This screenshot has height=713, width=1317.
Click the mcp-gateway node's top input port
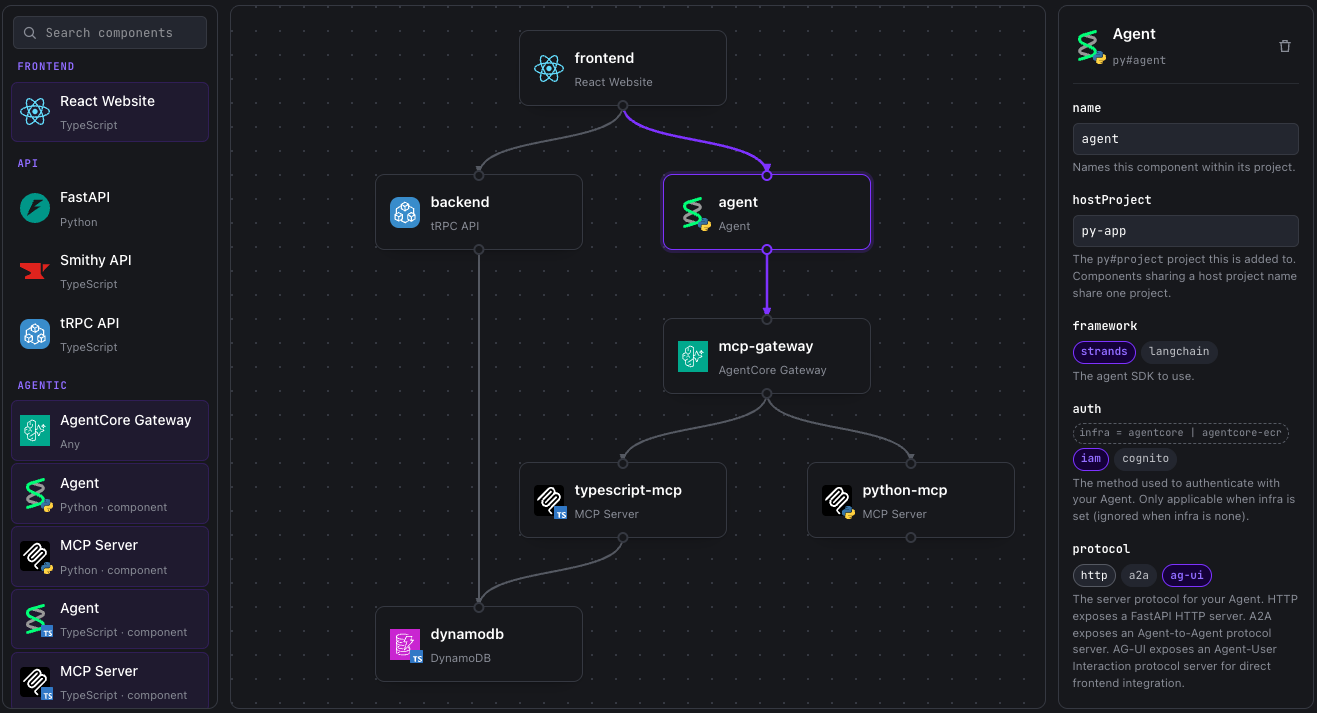[767, 319]
